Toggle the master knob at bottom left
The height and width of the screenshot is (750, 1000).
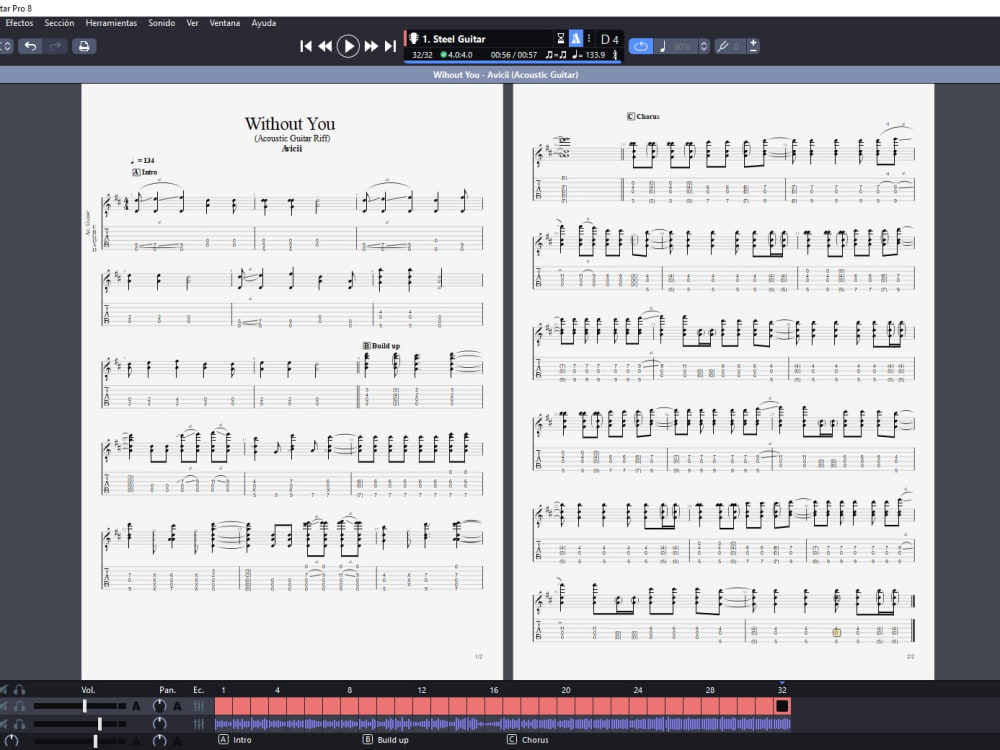11,740
